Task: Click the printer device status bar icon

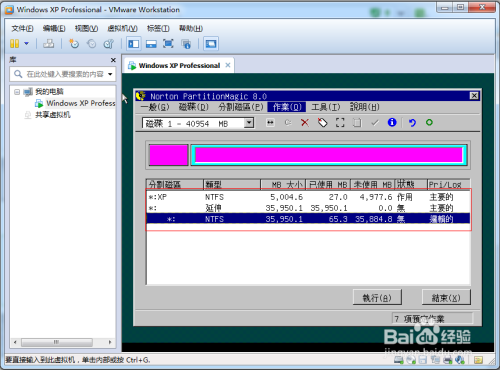Action: (x=448, y=360)
